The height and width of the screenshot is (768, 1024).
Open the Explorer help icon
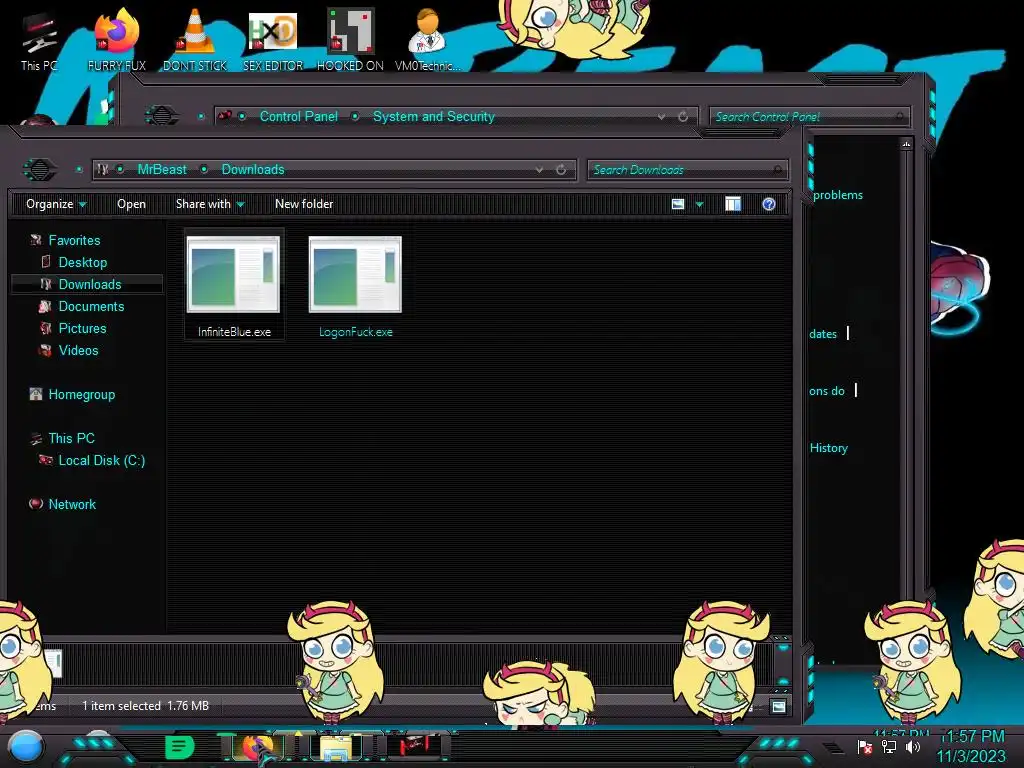click(x=769, y=204)
